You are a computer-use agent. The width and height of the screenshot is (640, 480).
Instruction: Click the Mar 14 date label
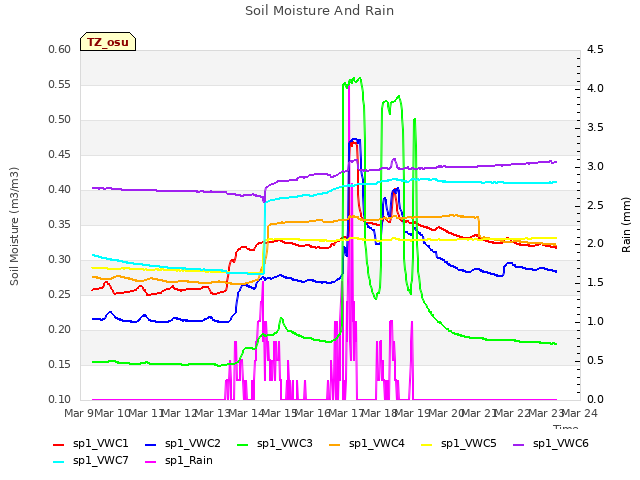click(246, 414)
